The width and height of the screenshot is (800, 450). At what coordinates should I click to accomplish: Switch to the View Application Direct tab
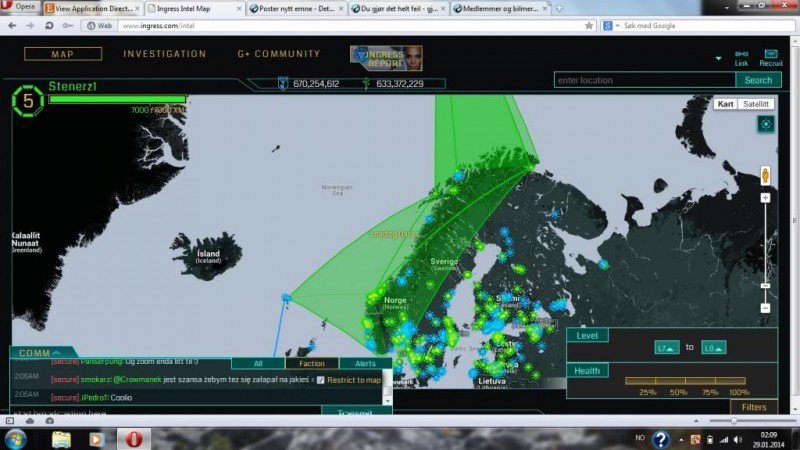(x=92, y=9)
